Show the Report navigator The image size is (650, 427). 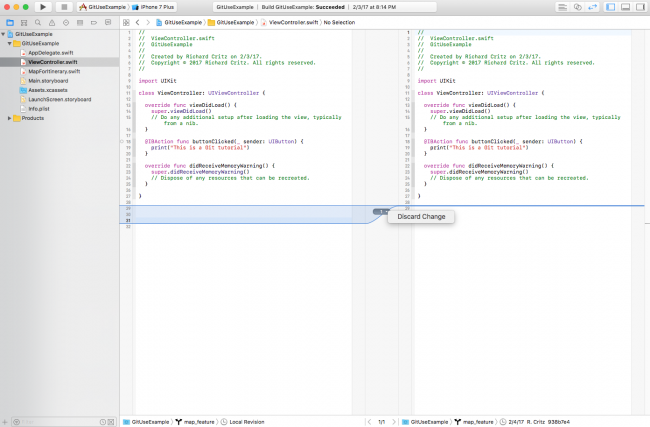coord(108,22)
